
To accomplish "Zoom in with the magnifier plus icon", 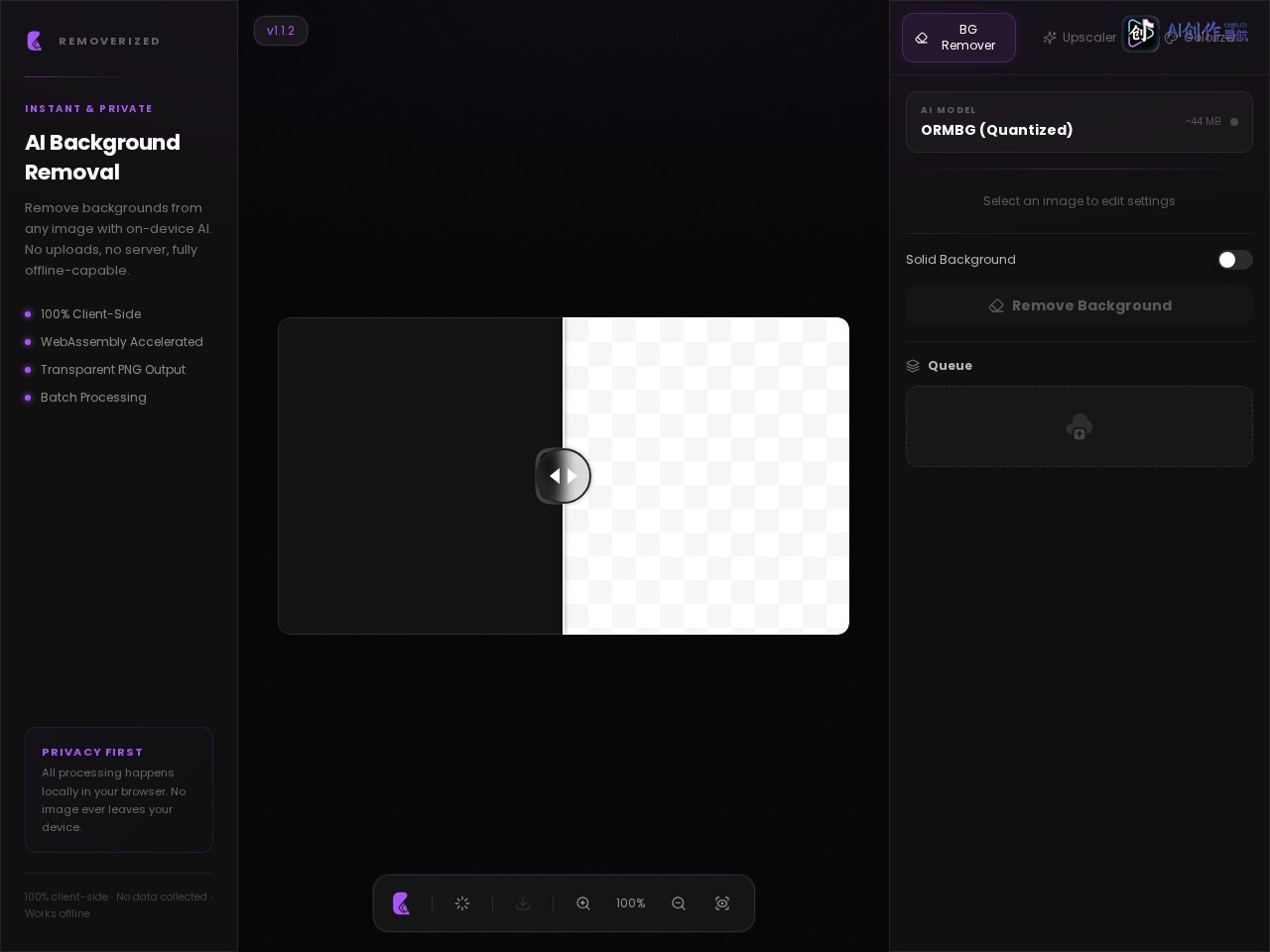I will [583, 903].
